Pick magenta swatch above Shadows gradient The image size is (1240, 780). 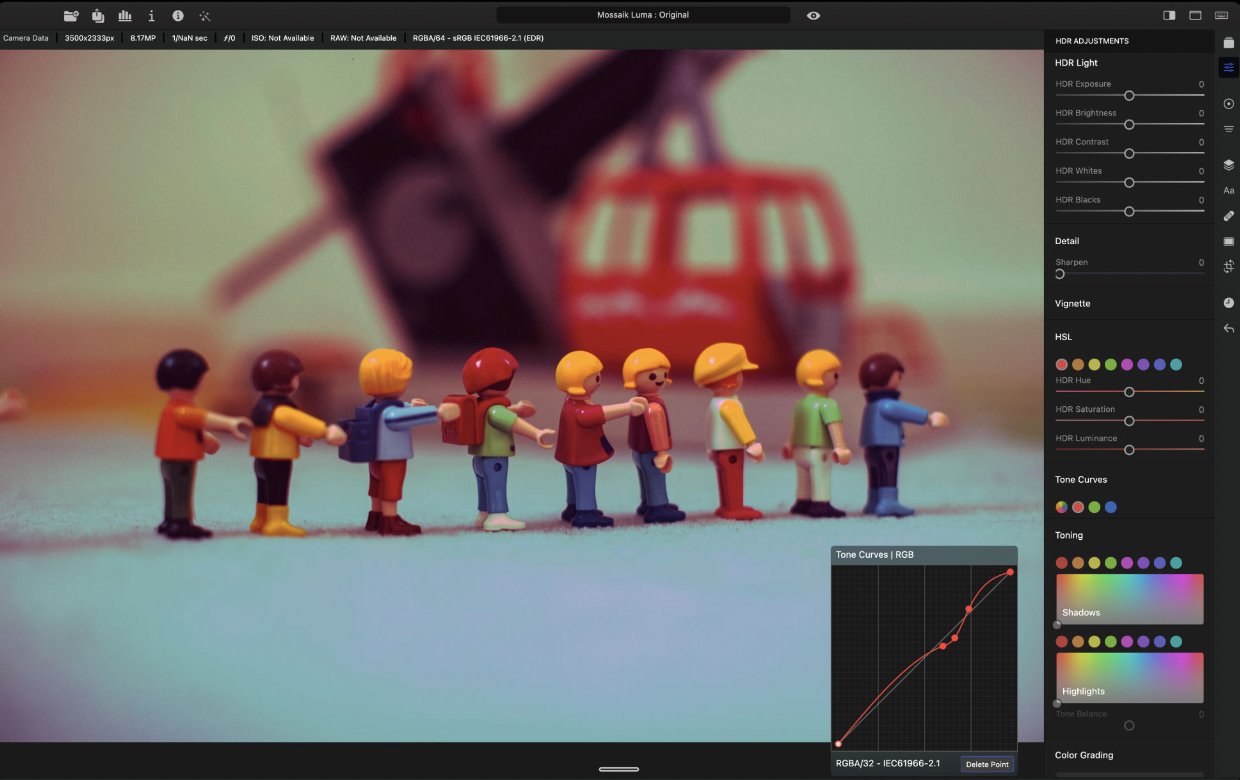click(1127, 563)
